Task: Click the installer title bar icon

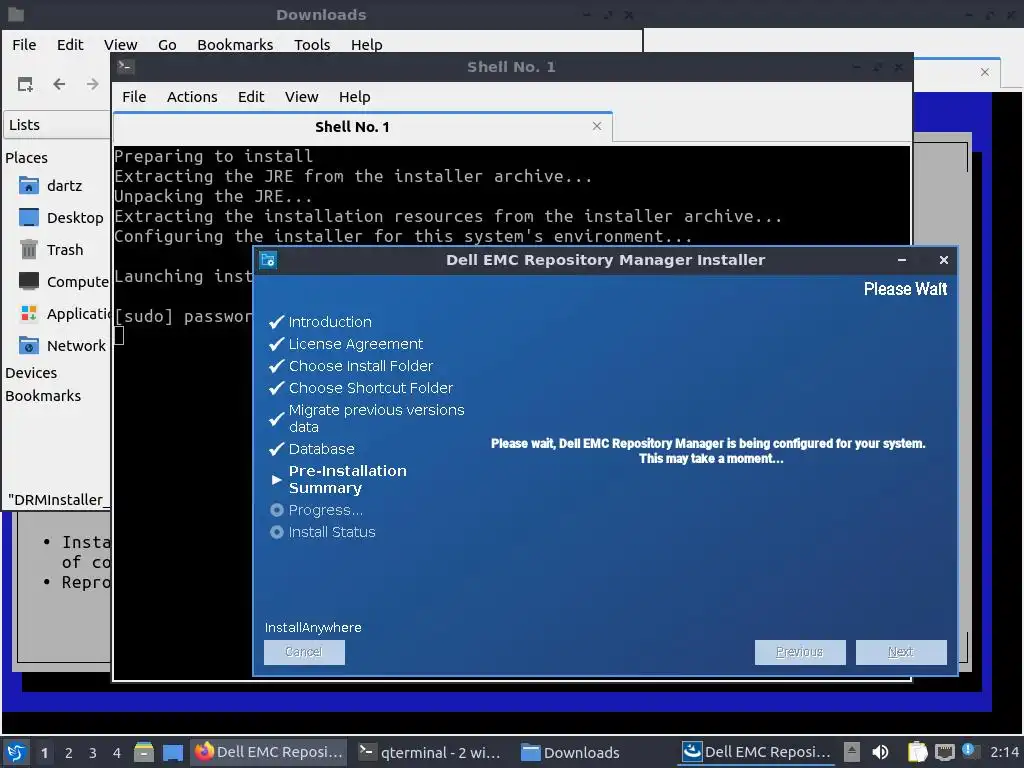Action: pos(268,260)
